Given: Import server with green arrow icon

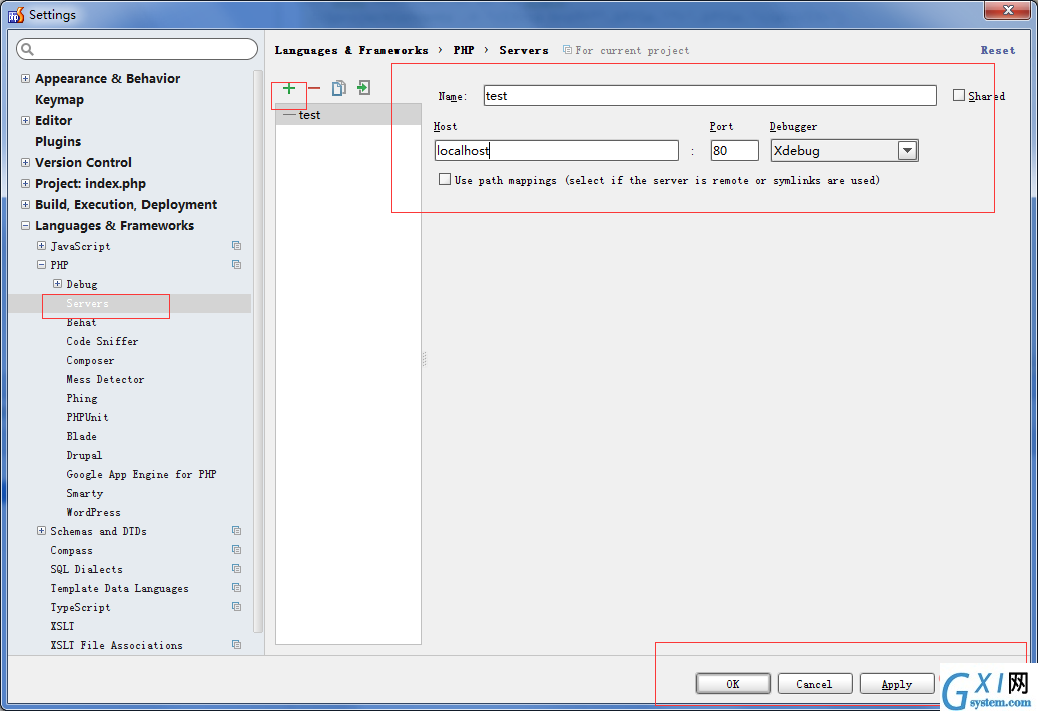Looking at the screenshot, I should pyautogui.click(x=363, y=88).
